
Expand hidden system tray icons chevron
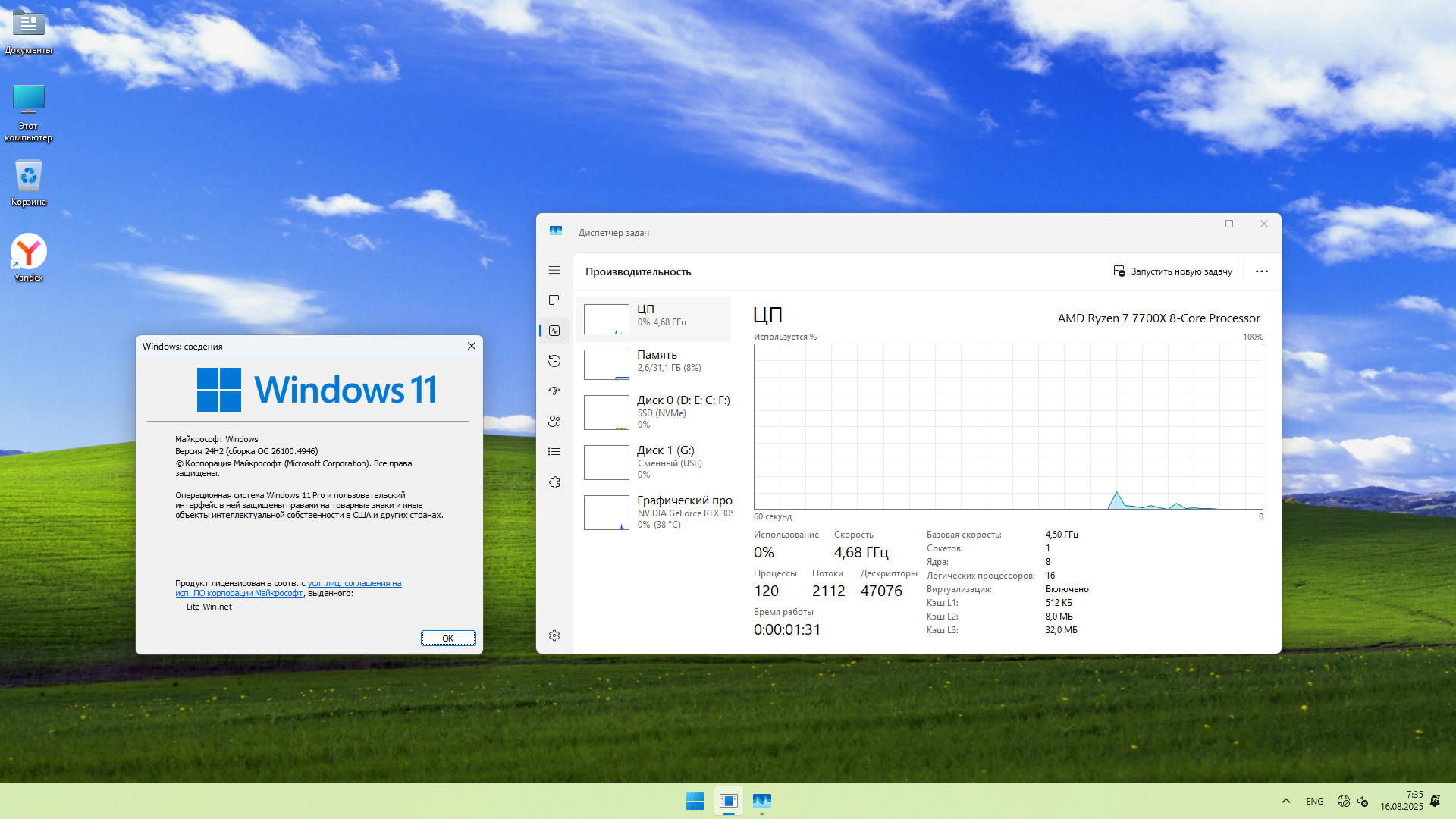click(x=1285, y=801)
